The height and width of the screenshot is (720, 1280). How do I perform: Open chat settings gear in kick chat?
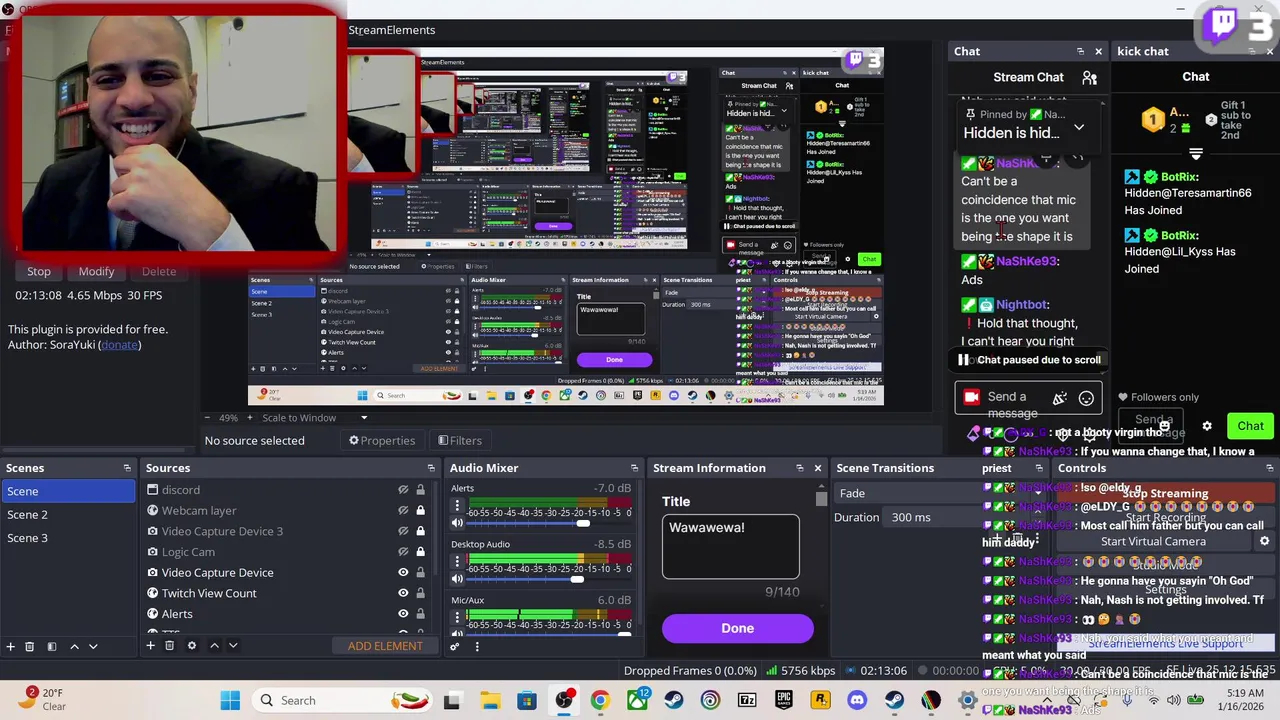click(1207, 426)
